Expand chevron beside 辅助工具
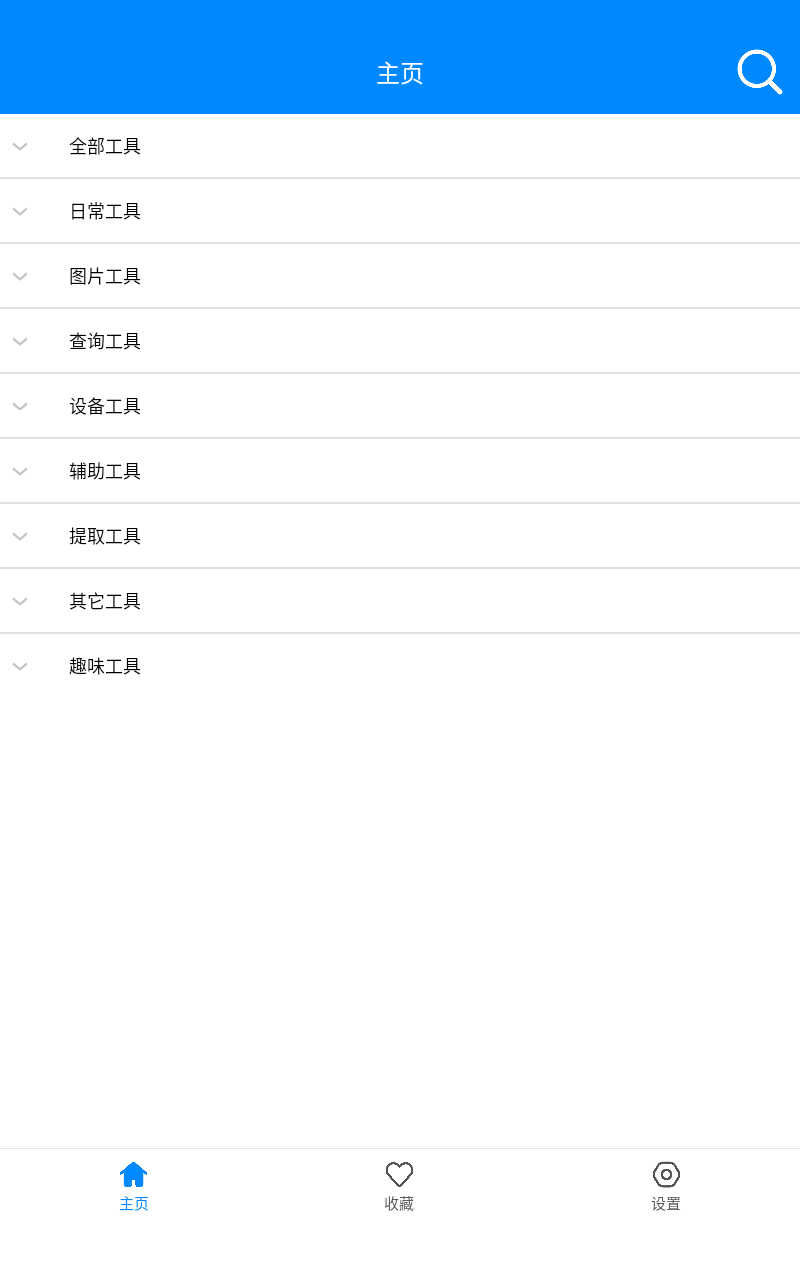Screen dimensions: 800x1280 pos(20,472)
